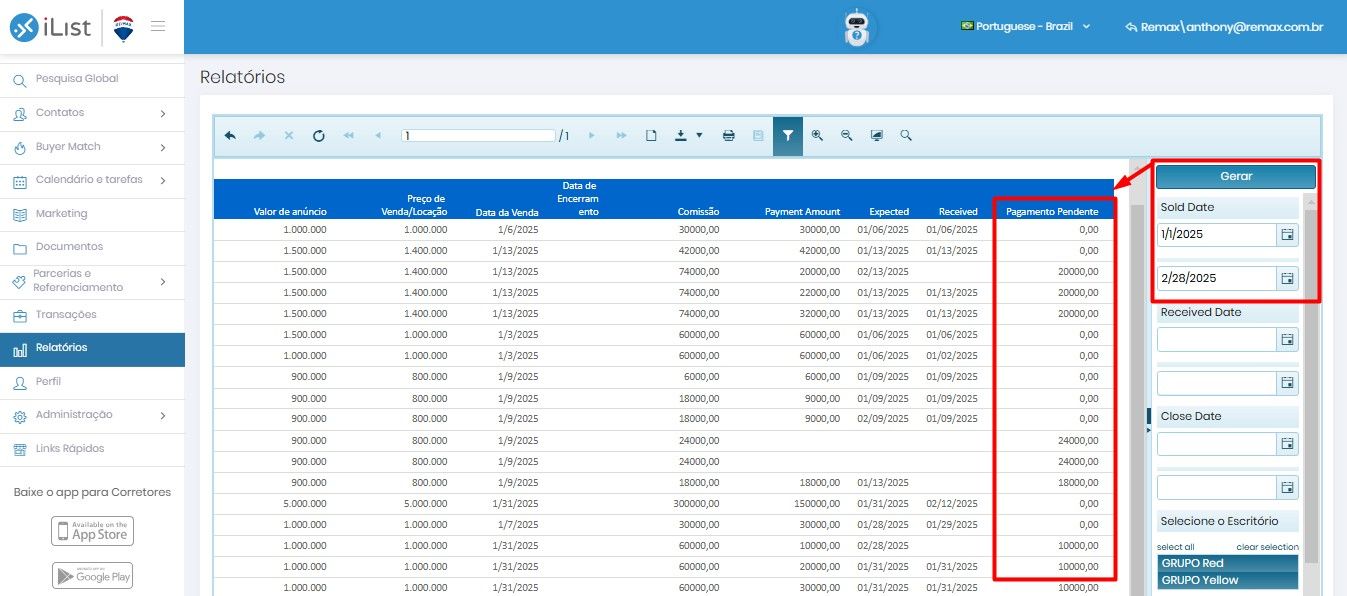Open the calendar picker for the 1/1/2025 field
Image resolution: width=1347 pixels, height=596 pixels.
[x=1288, y=234]
